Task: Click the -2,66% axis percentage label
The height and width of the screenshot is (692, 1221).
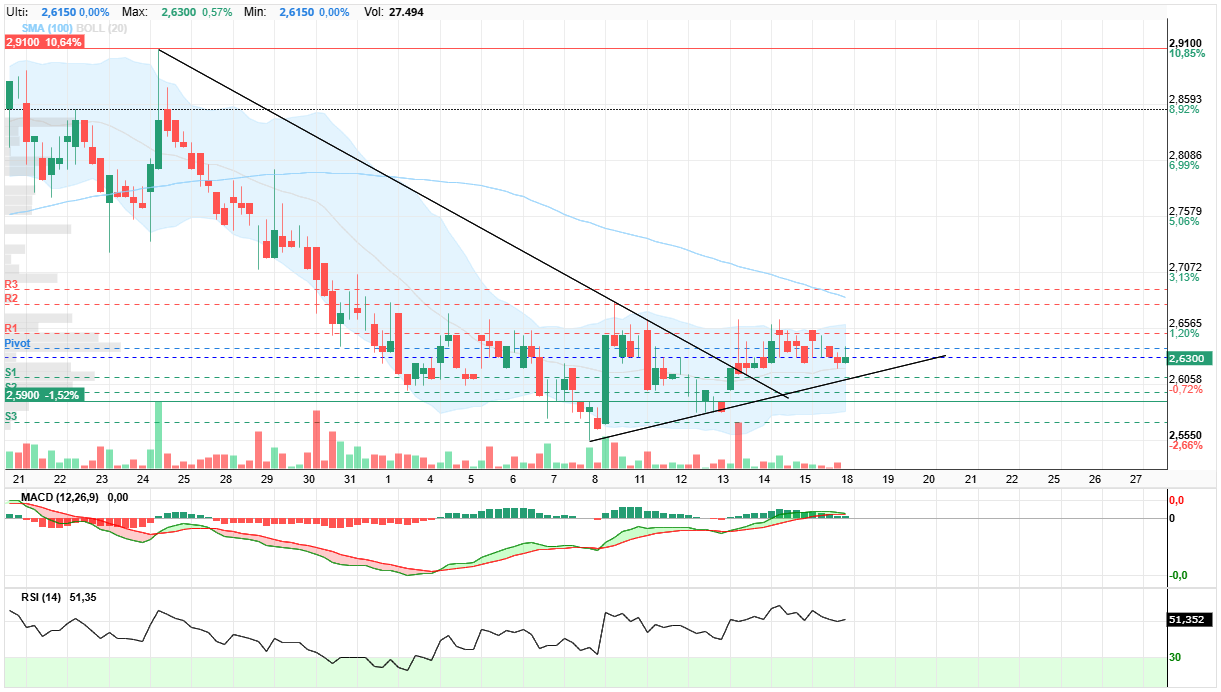Action: pyautogui.click(x=1185, y=446)
